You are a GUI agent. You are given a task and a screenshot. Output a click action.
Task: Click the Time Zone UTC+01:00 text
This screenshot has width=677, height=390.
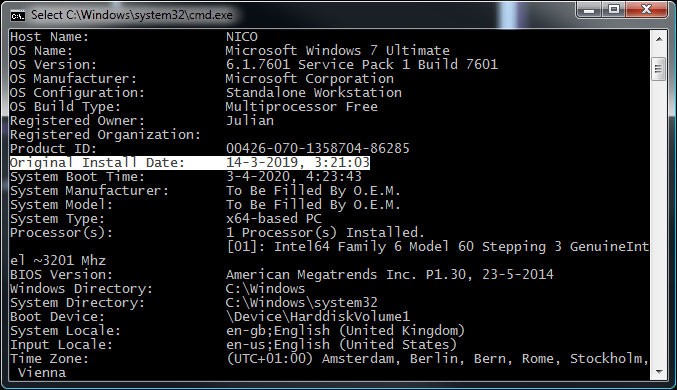pos(269,358)
